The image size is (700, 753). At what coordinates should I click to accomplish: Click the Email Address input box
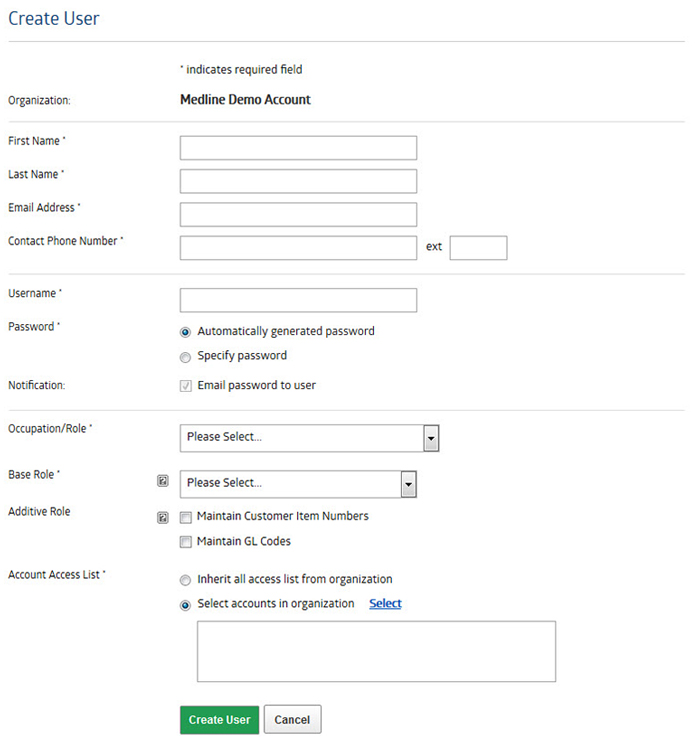298,214
